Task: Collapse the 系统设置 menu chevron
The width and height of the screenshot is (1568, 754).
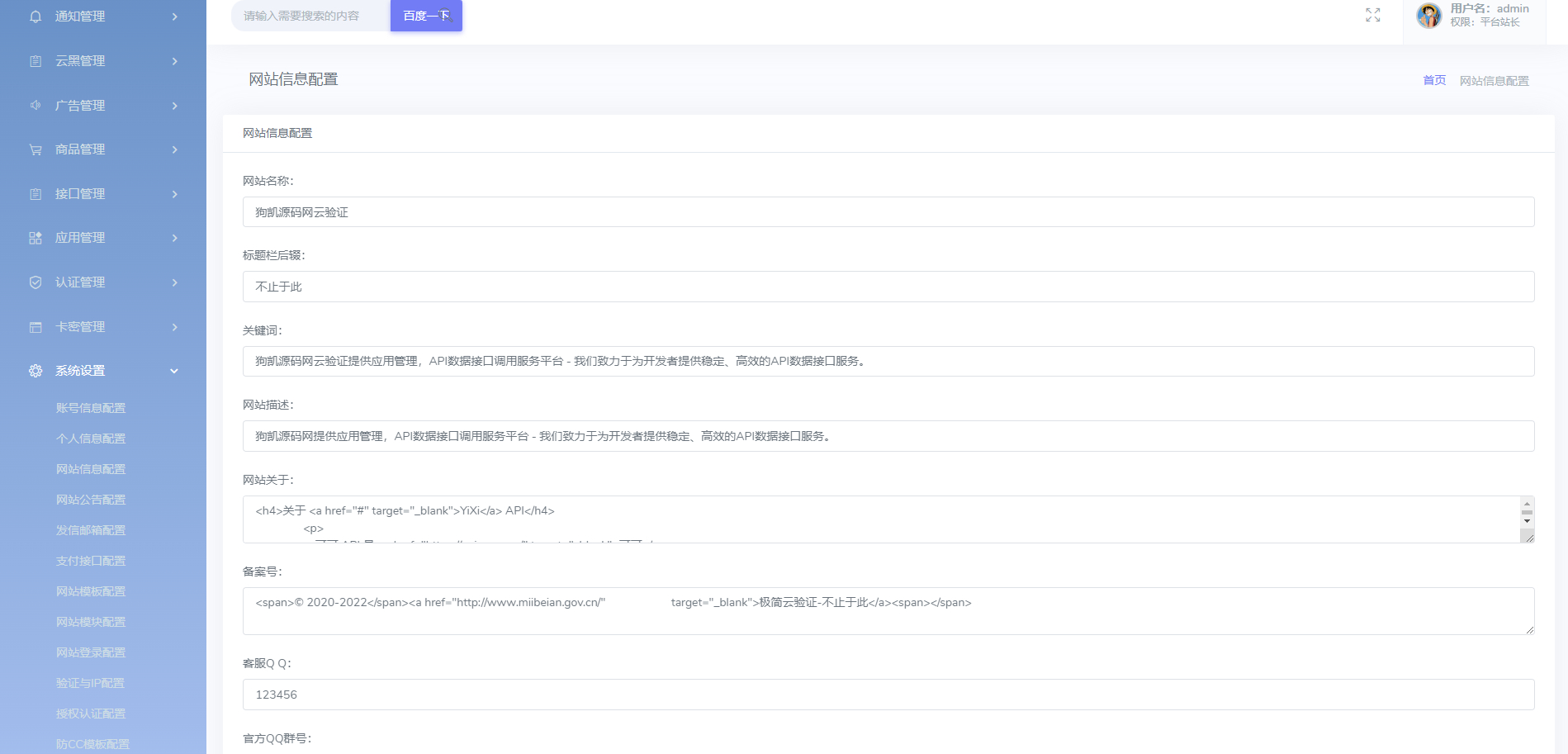Action: tap(174, 371)
